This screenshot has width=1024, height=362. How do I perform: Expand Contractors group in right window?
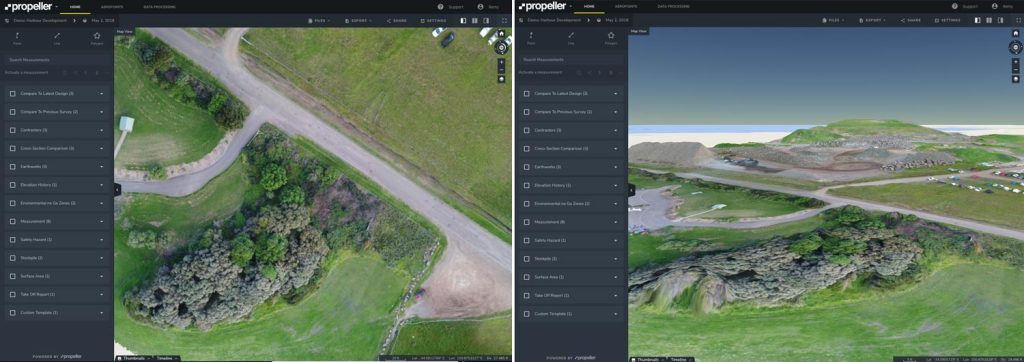pos(616,130)
